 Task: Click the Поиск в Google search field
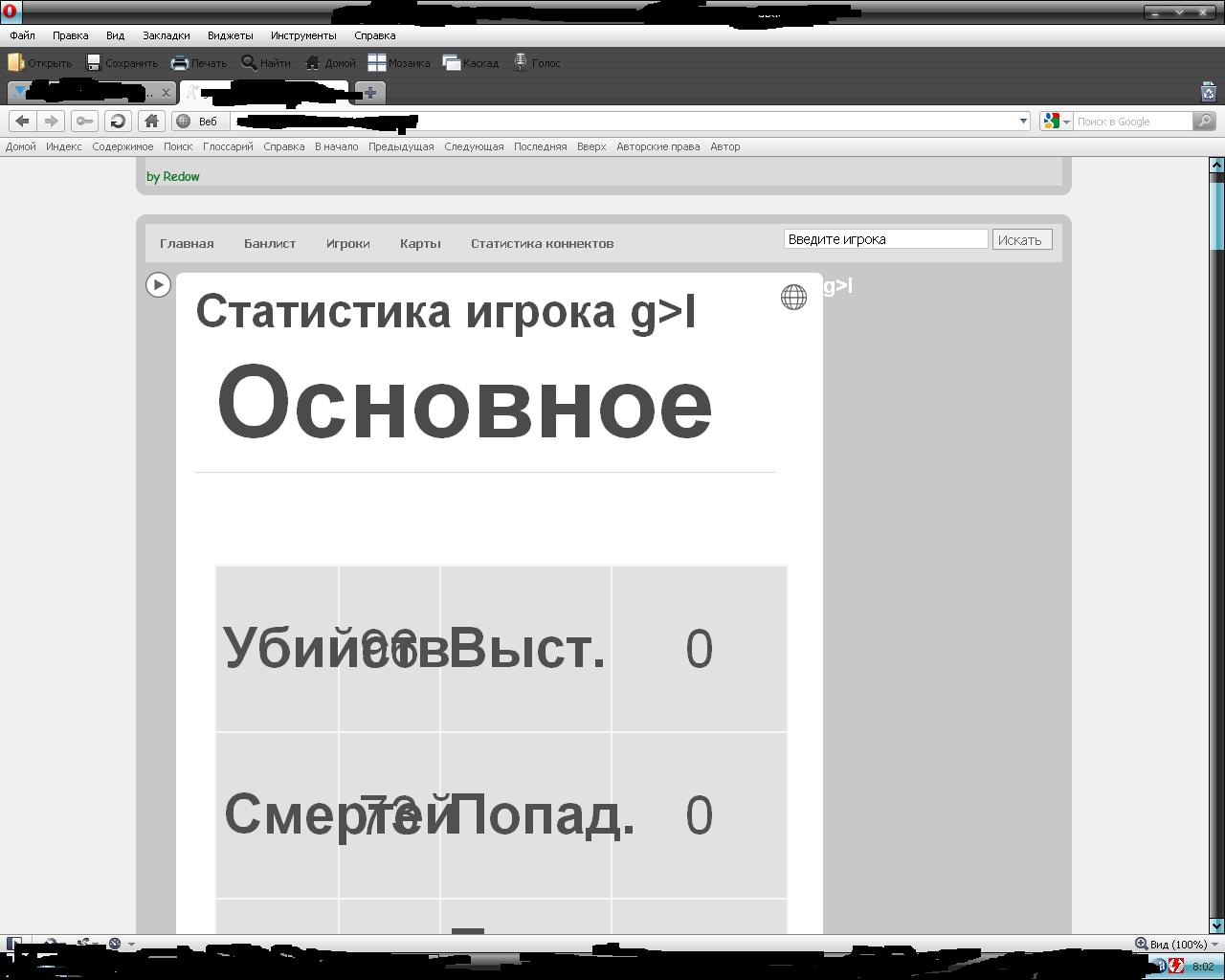(1132, 121)
